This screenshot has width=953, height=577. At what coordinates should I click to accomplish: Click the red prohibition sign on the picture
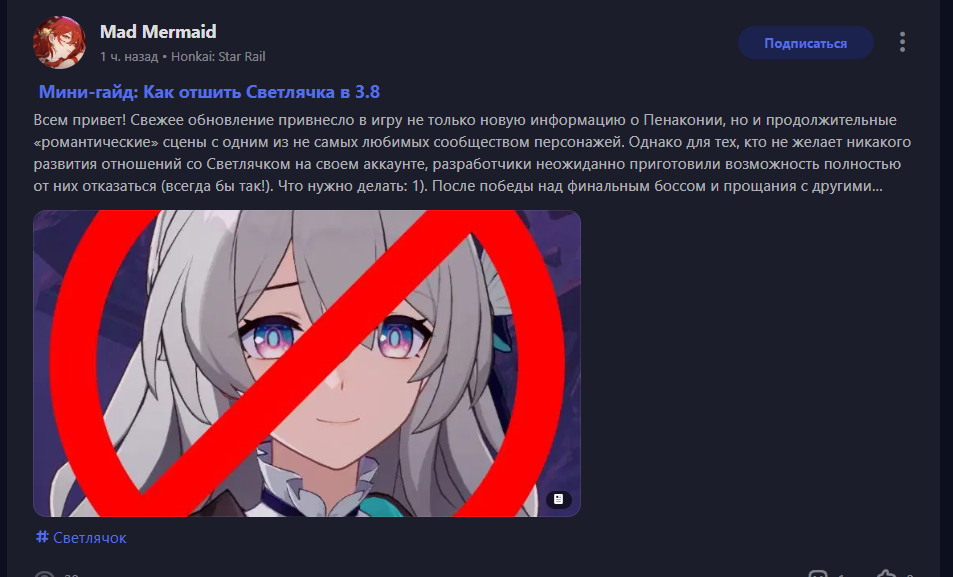307,363
